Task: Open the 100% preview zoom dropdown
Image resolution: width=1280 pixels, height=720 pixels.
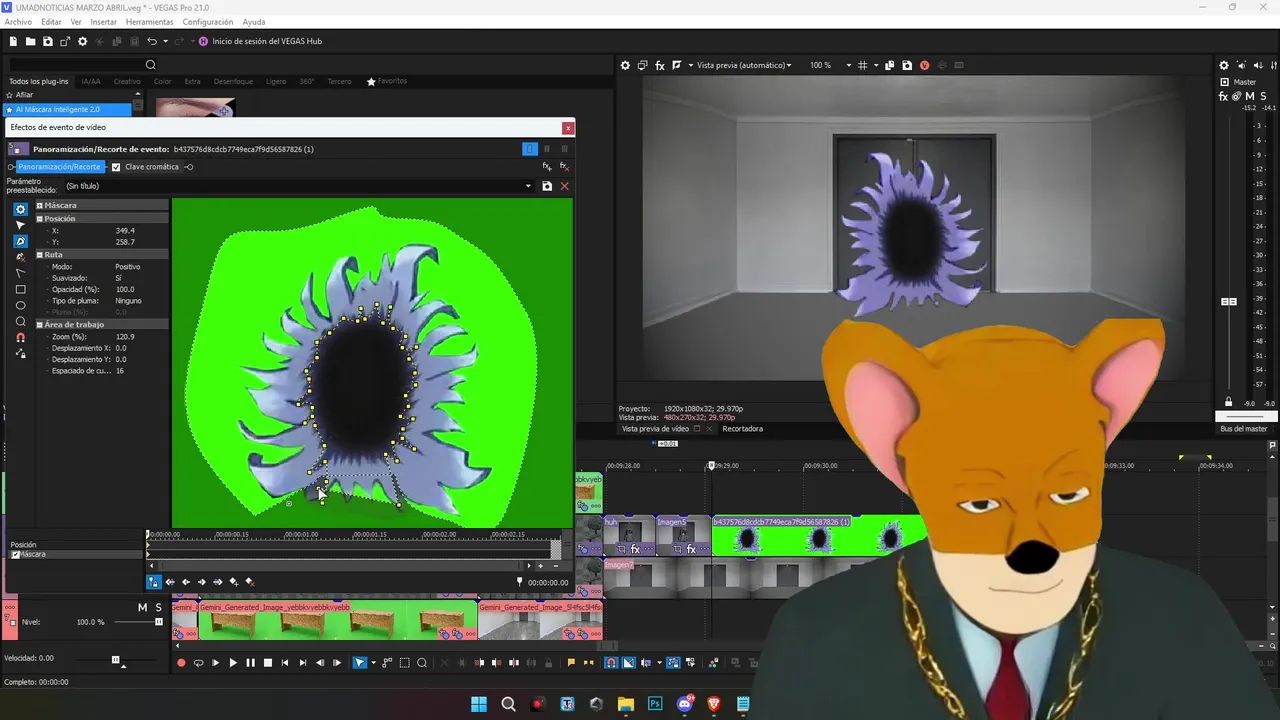Action: click(x=849, y=65)
